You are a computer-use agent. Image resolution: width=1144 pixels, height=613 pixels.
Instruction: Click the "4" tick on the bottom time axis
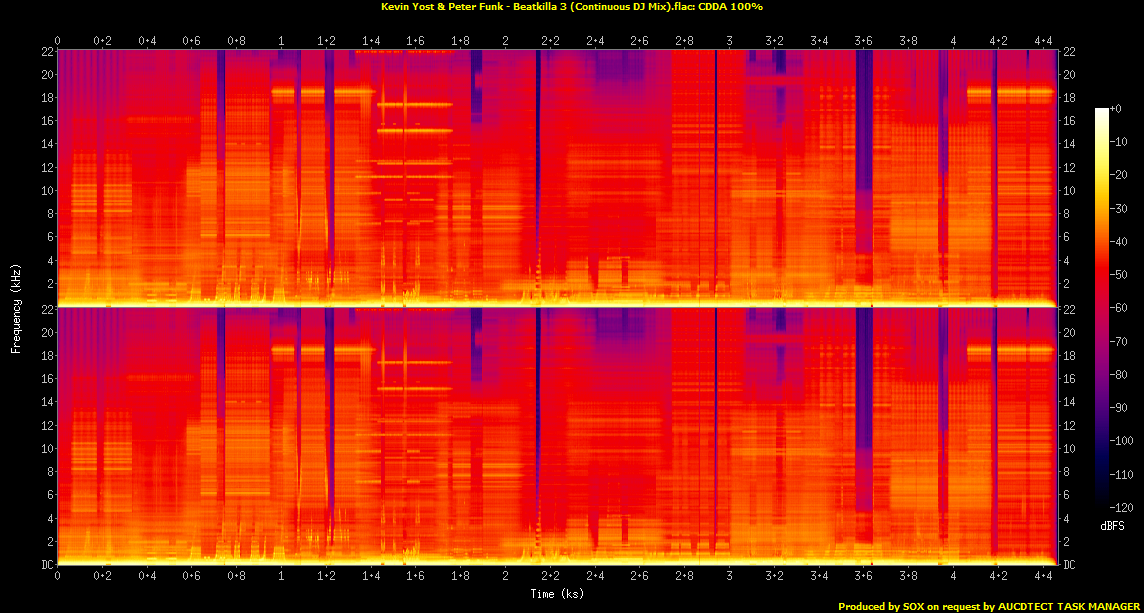point(953,577)
